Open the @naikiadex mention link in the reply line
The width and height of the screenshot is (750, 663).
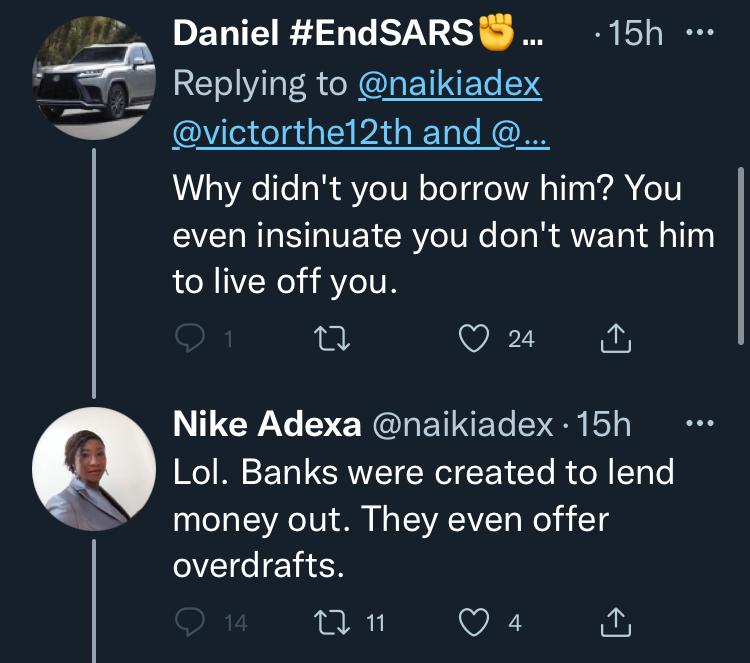point(449,84)
